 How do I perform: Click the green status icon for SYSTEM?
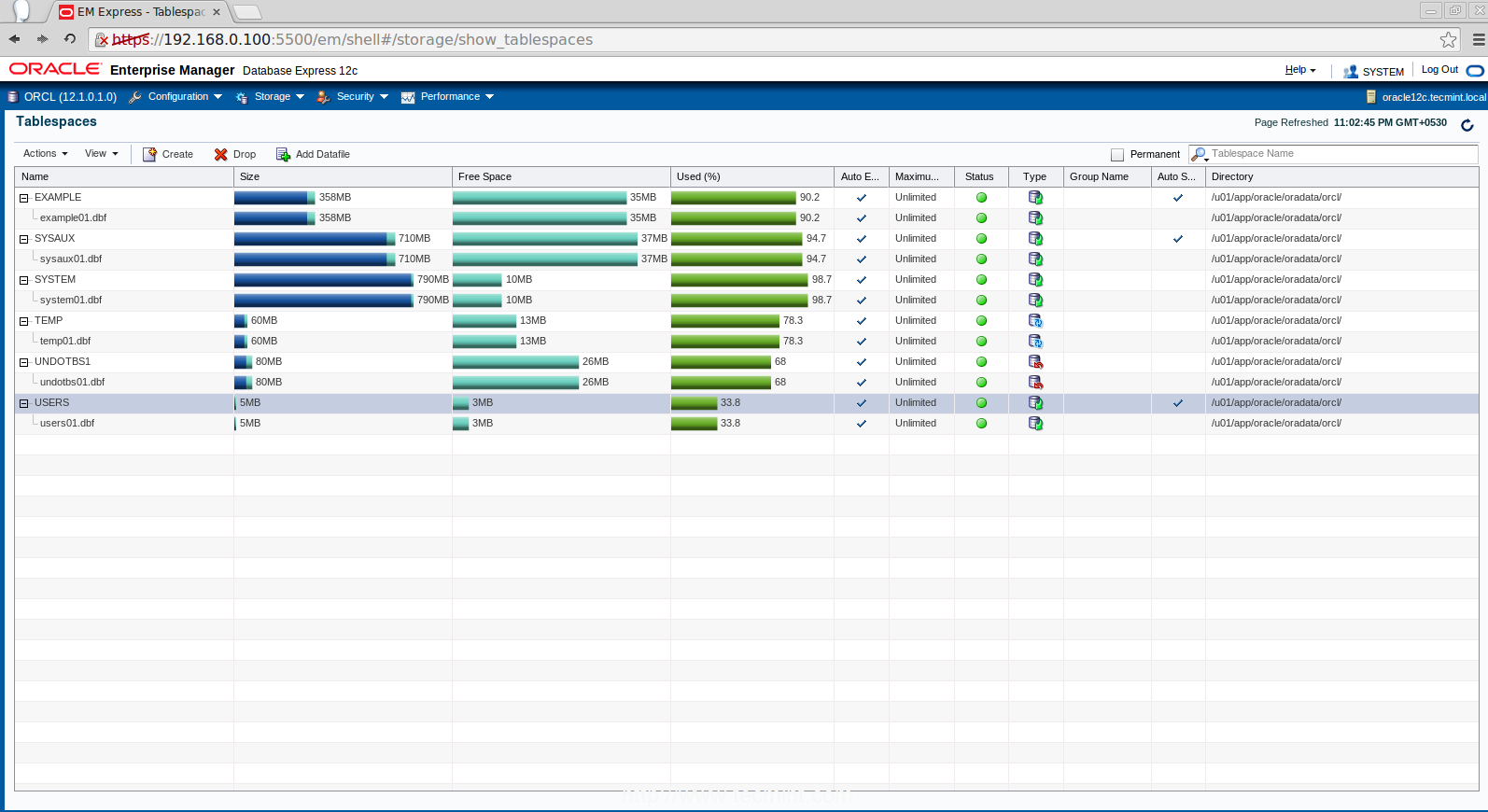tap(981, 280)
